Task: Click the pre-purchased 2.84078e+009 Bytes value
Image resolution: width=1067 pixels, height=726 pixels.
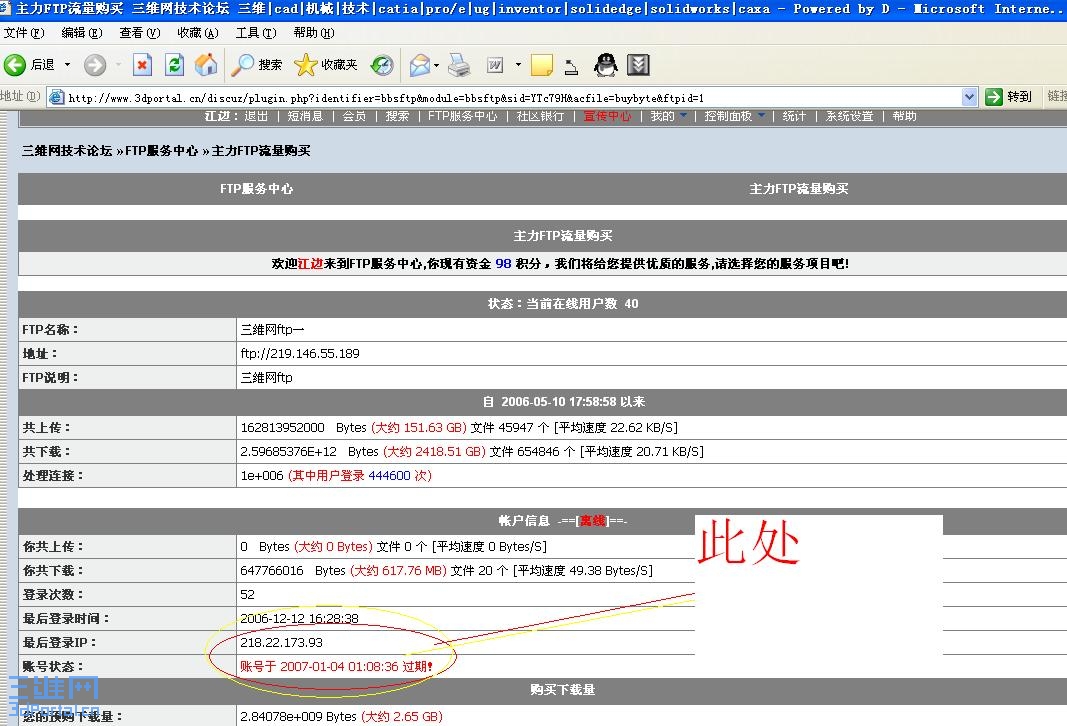Action: coord(298,716)
